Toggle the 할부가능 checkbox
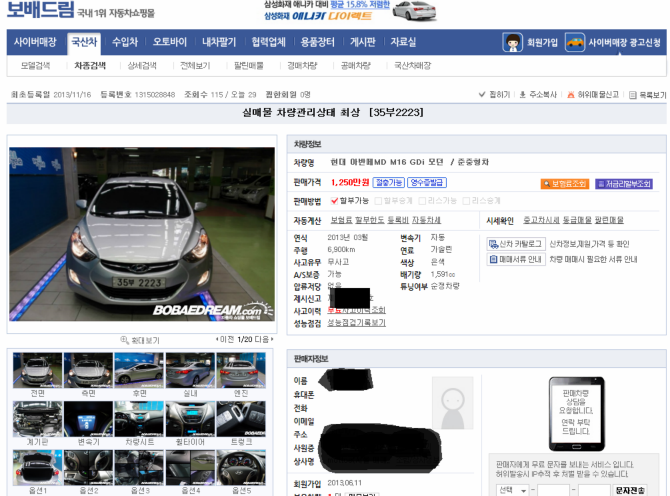Image resolution: width=670 pixels, height=496 pixels. click(335, 201)
